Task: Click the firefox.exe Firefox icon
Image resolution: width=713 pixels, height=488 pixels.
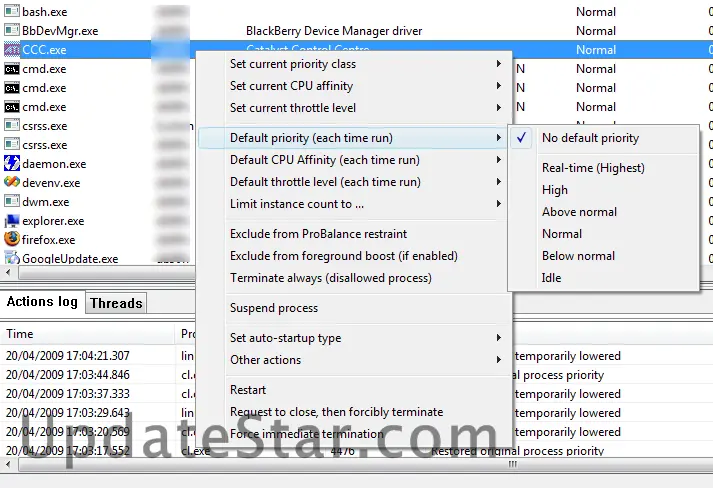Action: pyautogui.click(x=12, y=239)
